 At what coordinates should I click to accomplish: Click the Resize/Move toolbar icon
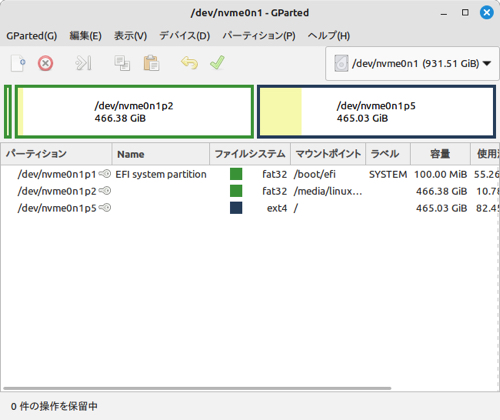pos(83,63)
